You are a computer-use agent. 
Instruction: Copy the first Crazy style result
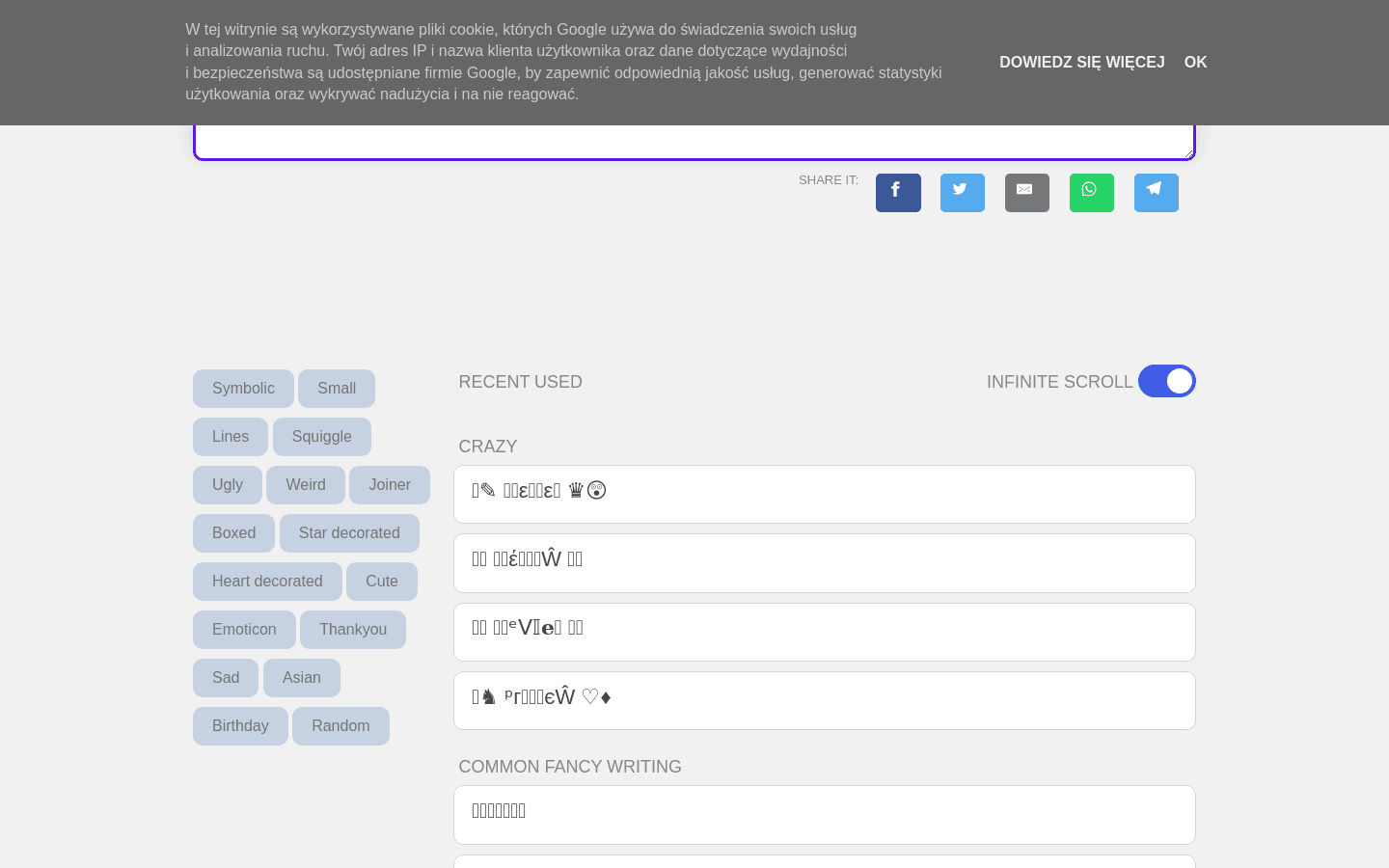824,494
